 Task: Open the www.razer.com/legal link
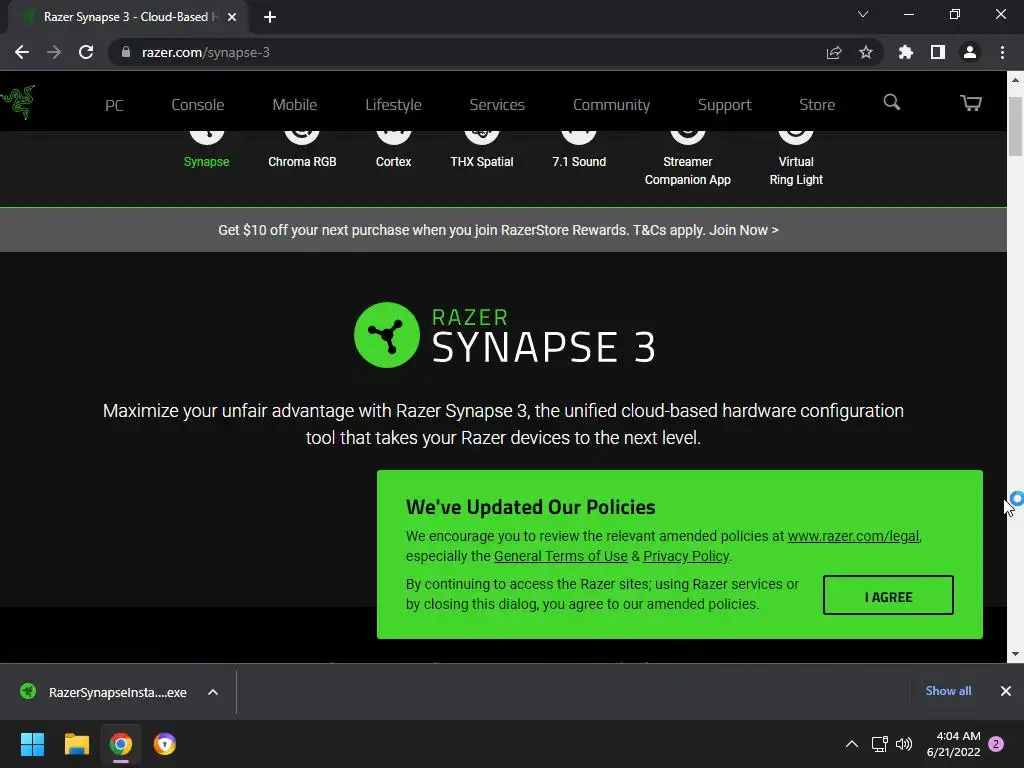[853, 536]
